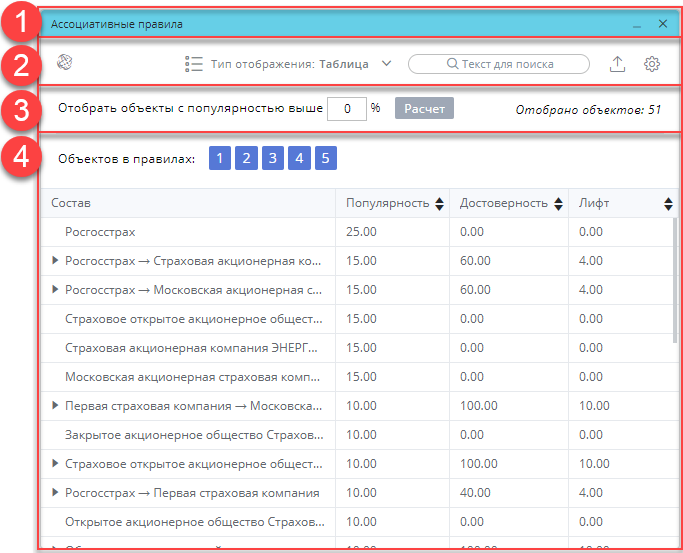Click the Текст для поиска search field
The height and width of the screenshot is (553, 683).
tap(499, 64)
